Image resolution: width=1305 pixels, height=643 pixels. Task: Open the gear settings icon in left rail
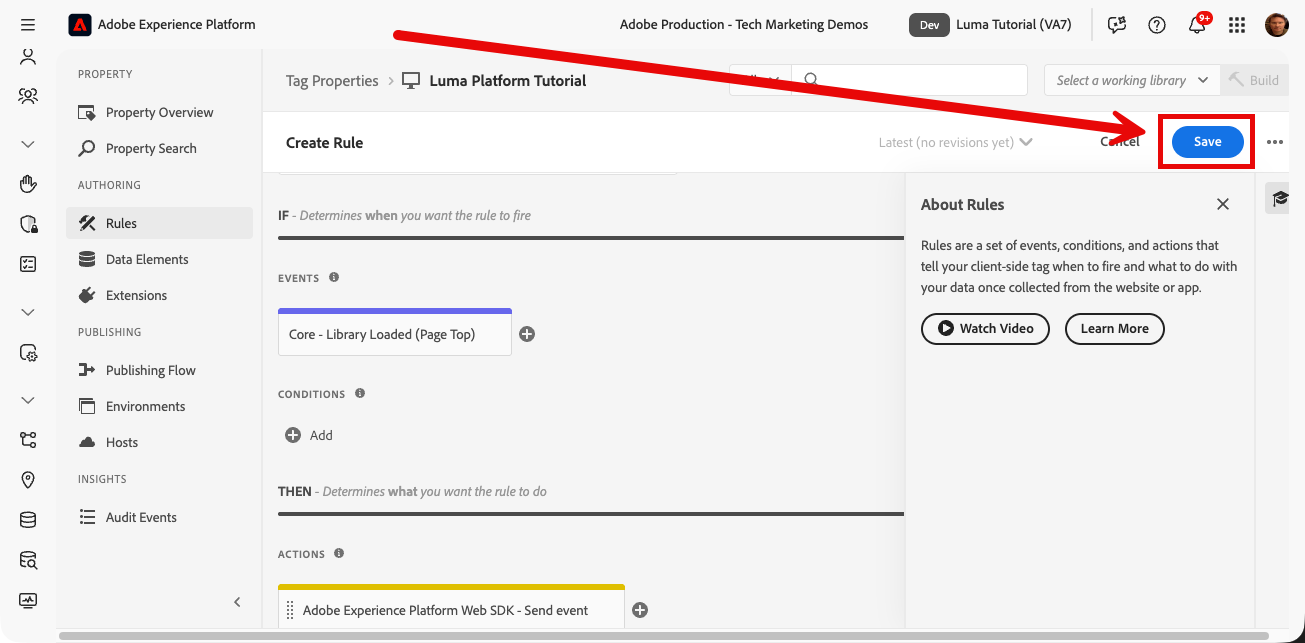coord(28,353)
